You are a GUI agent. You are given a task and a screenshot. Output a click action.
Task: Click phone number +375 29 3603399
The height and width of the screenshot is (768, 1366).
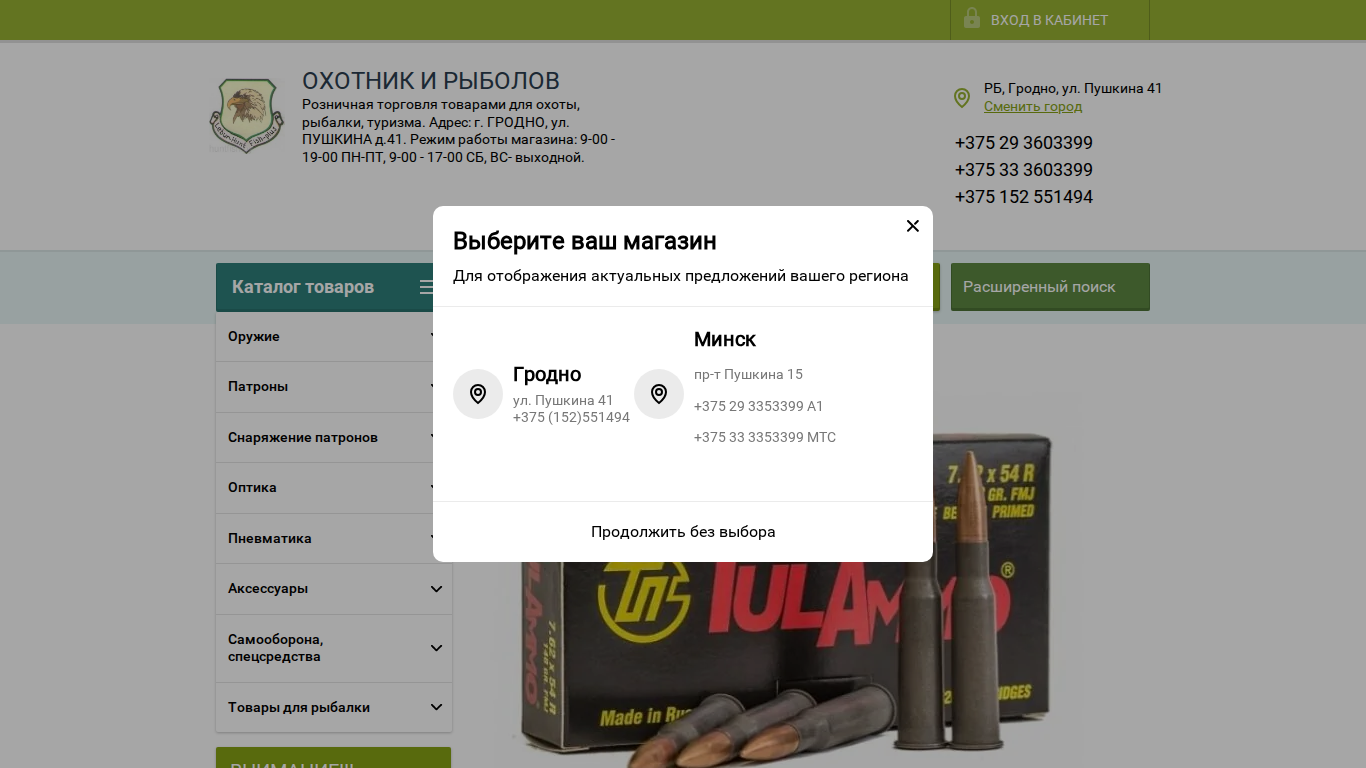pos(1024,143)
